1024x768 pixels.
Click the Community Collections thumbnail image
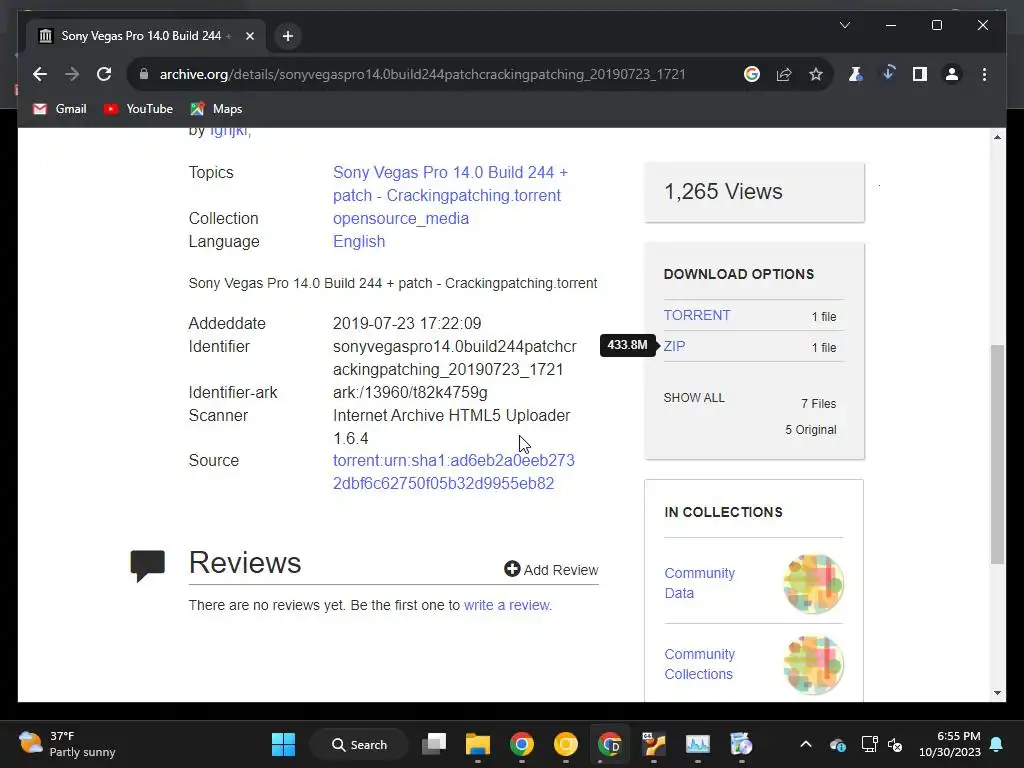[813, 664]
